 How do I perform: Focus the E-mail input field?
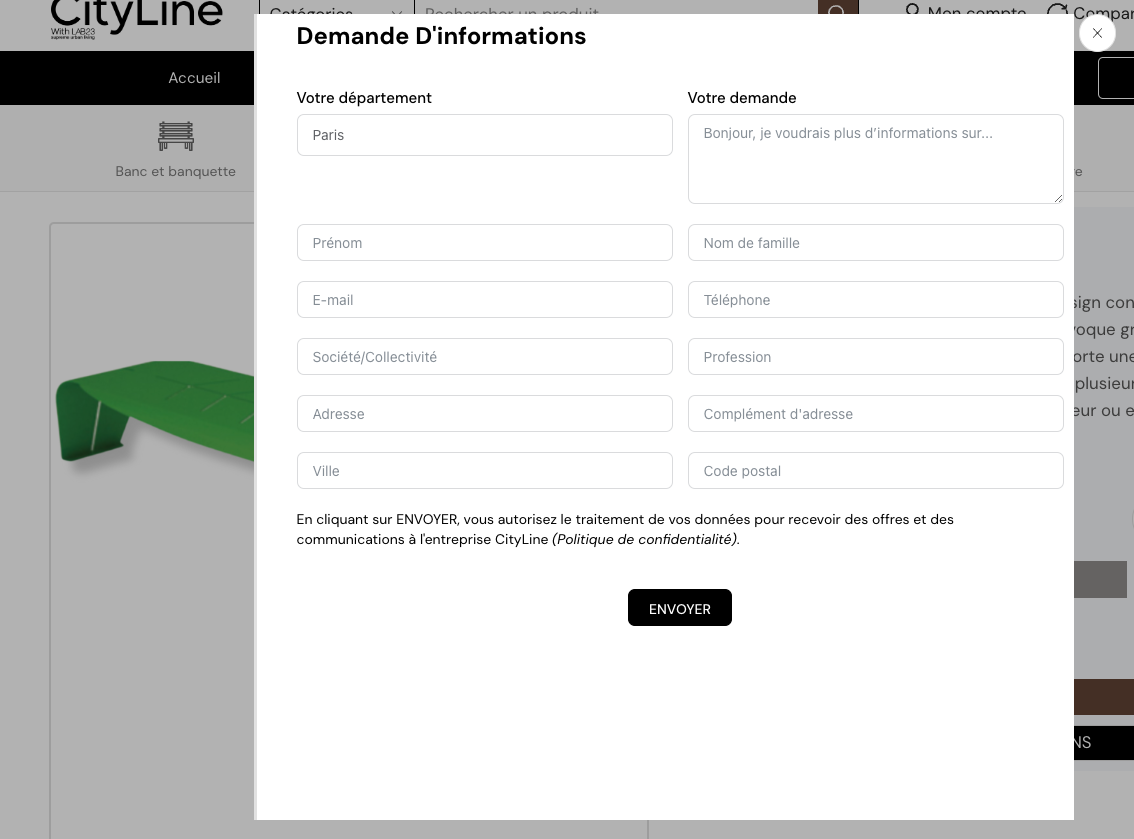point(484,300)
